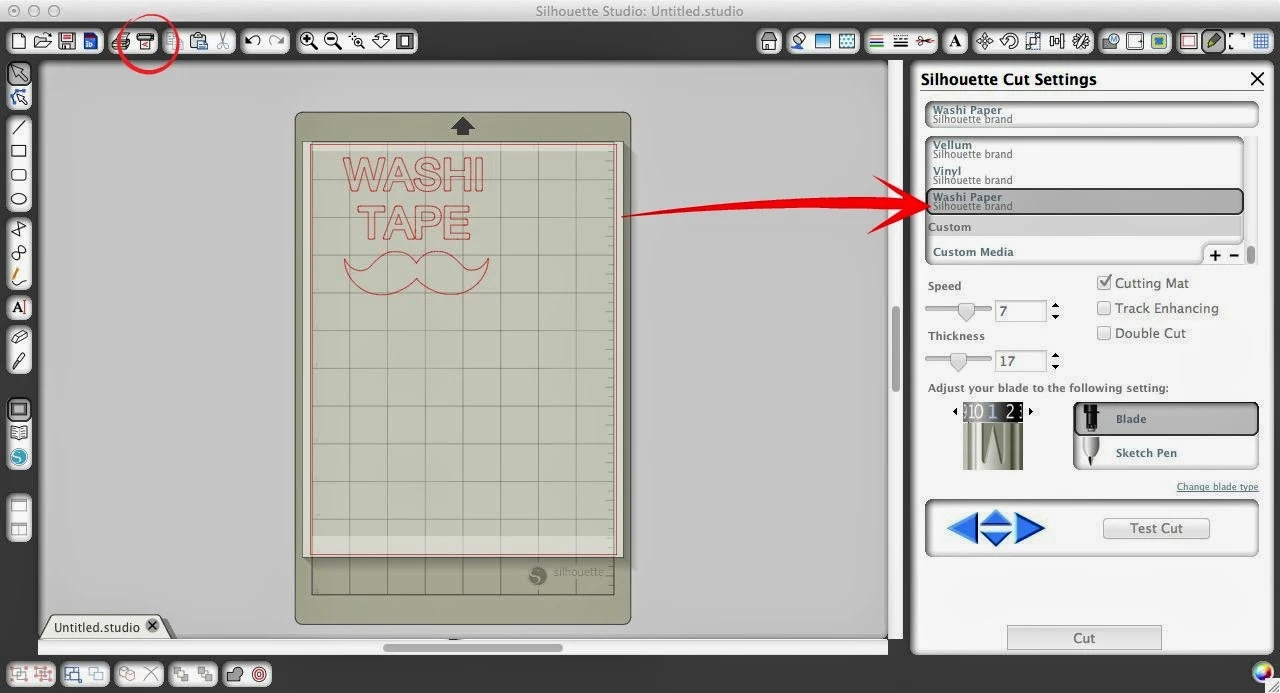
Task: Select the Text tool in left toolbar
Action: (x=19, y=307)
